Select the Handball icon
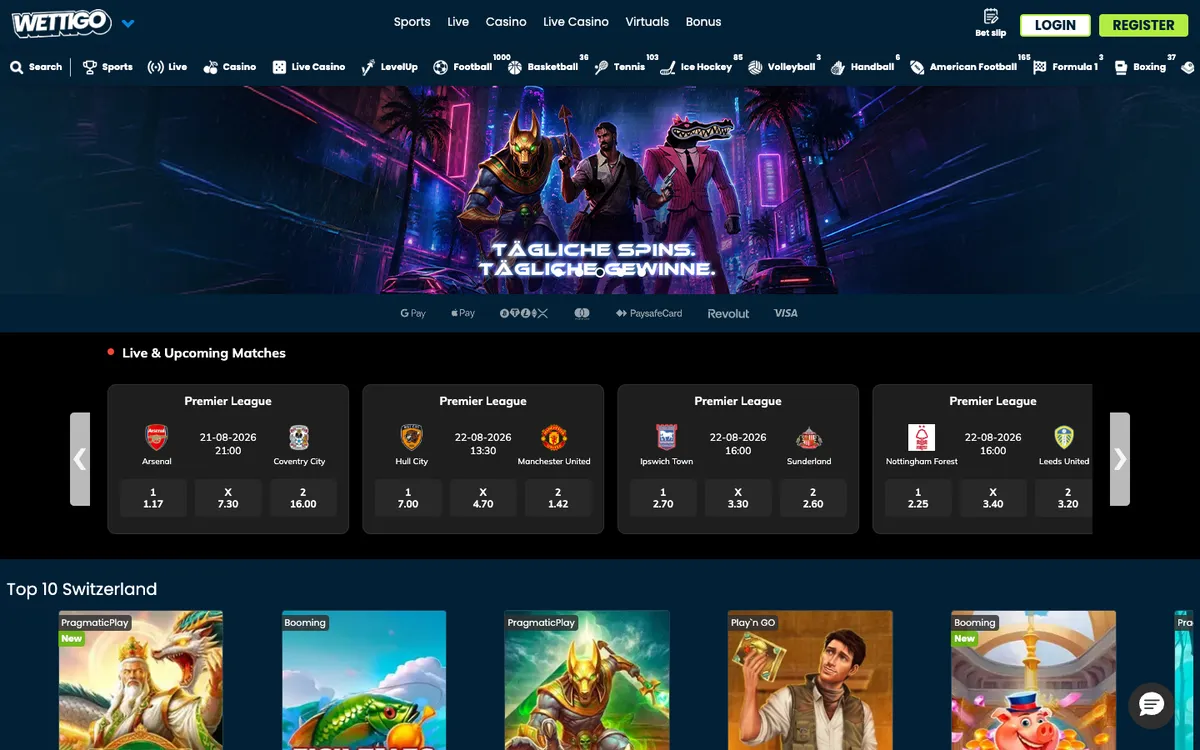Viewport: 1200px width, 750px height. (838, 67)
